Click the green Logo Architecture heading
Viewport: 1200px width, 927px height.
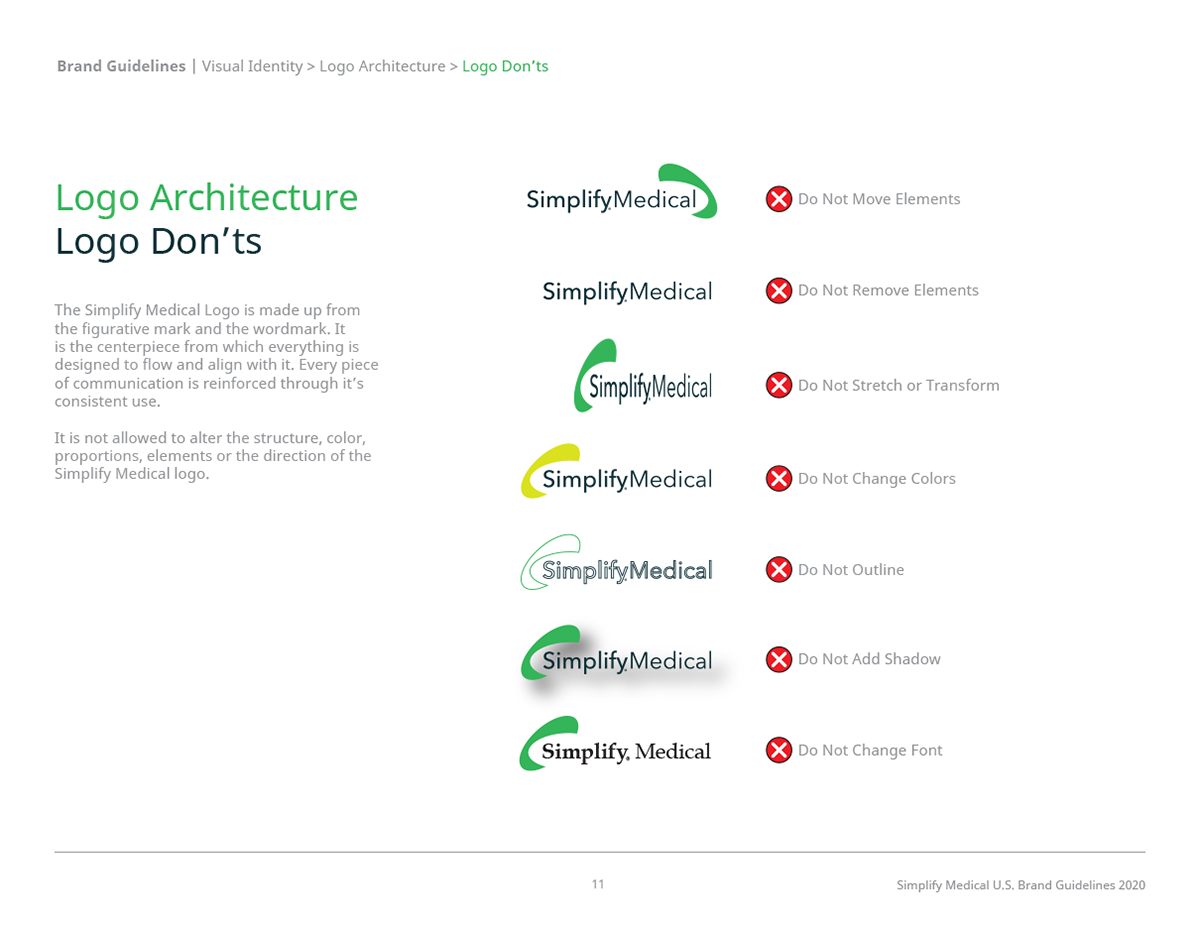click(206, 197)
